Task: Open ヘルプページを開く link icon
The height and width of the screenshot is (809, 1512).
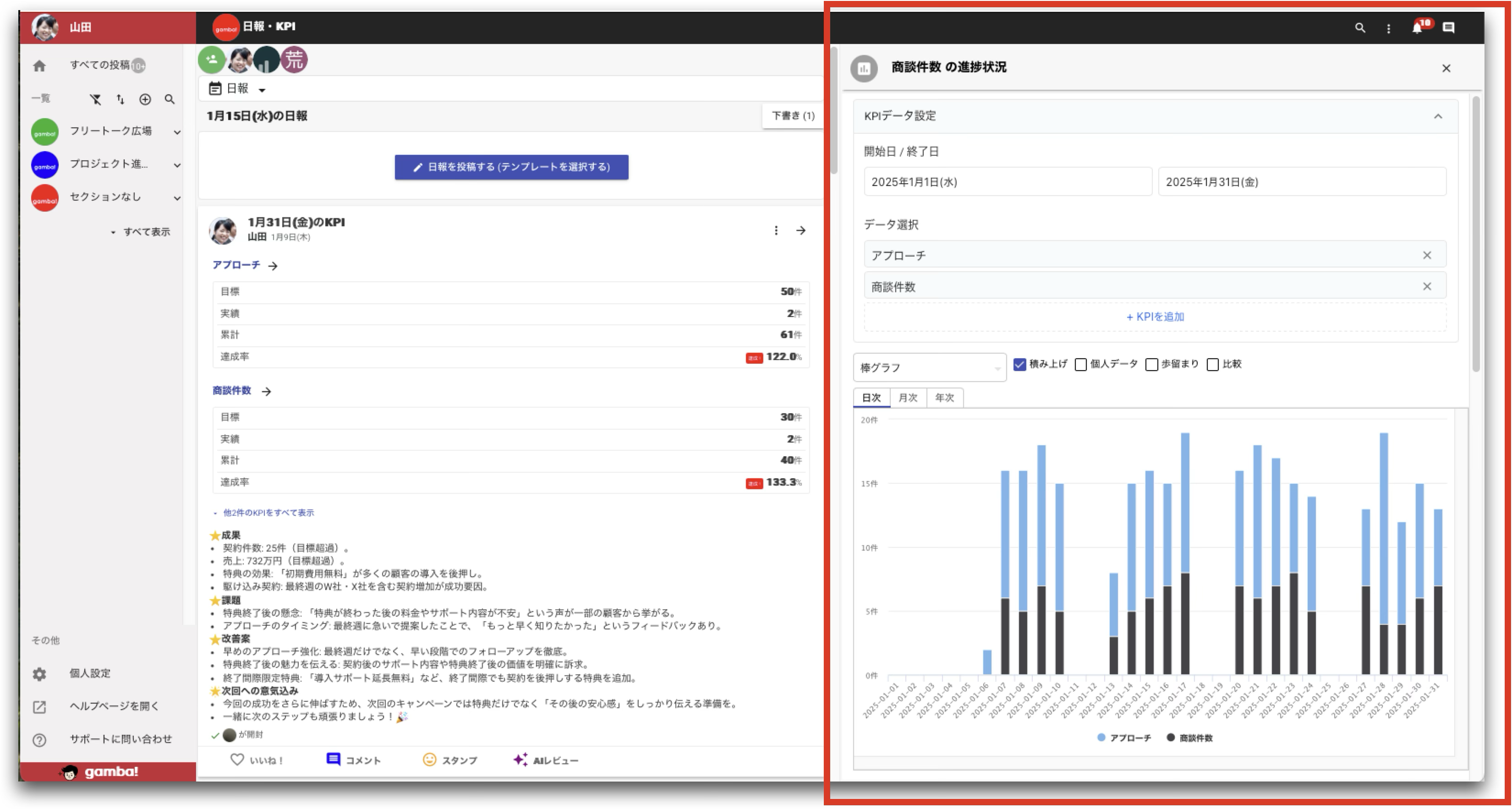Action: [39, 707]
